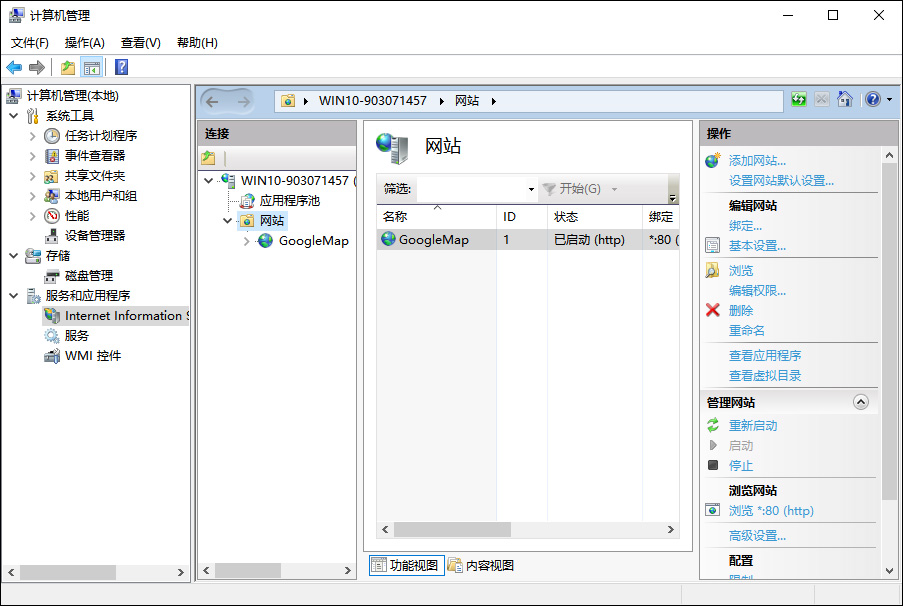Collapse Services and Applications (服务和应用程序) node
The width and height of the screenshot is (903, 606).
[14, 296]
